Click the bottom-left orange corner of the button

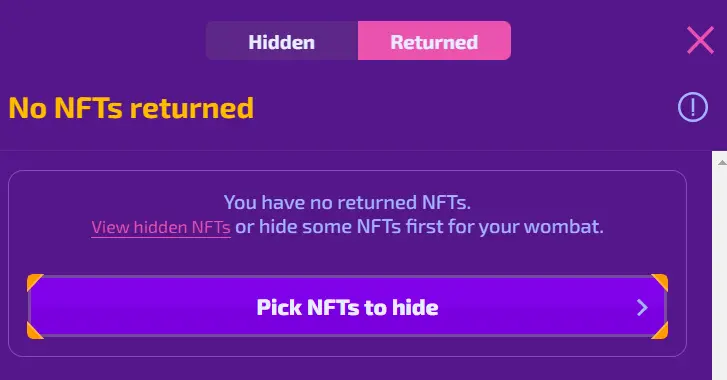point(34,332)
